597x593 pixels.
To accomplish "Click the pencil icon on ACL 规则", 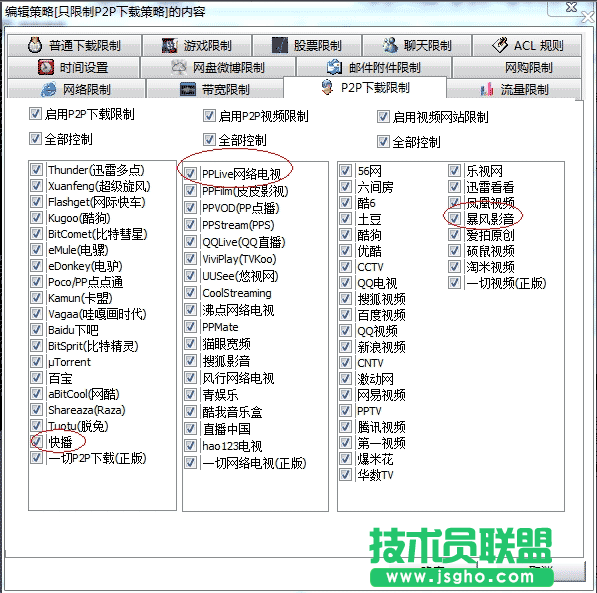I will click(x=500, y=45).
